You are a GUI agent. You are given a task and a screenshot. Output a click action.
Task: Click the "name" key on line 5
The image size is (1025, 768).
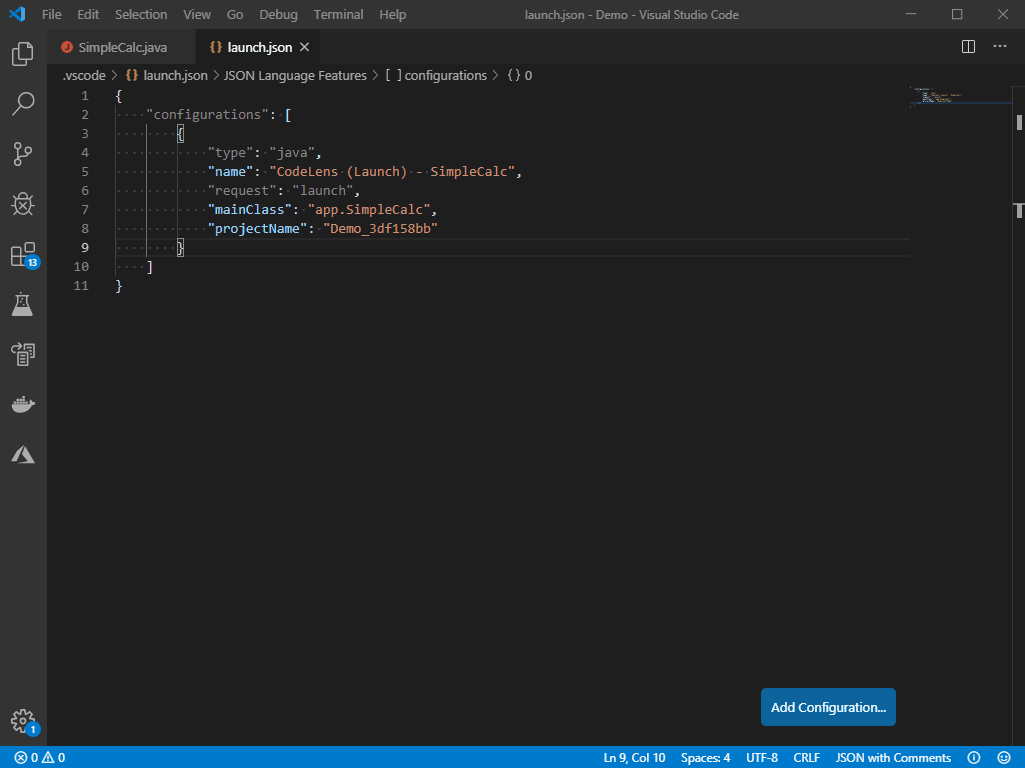[230, 171]
